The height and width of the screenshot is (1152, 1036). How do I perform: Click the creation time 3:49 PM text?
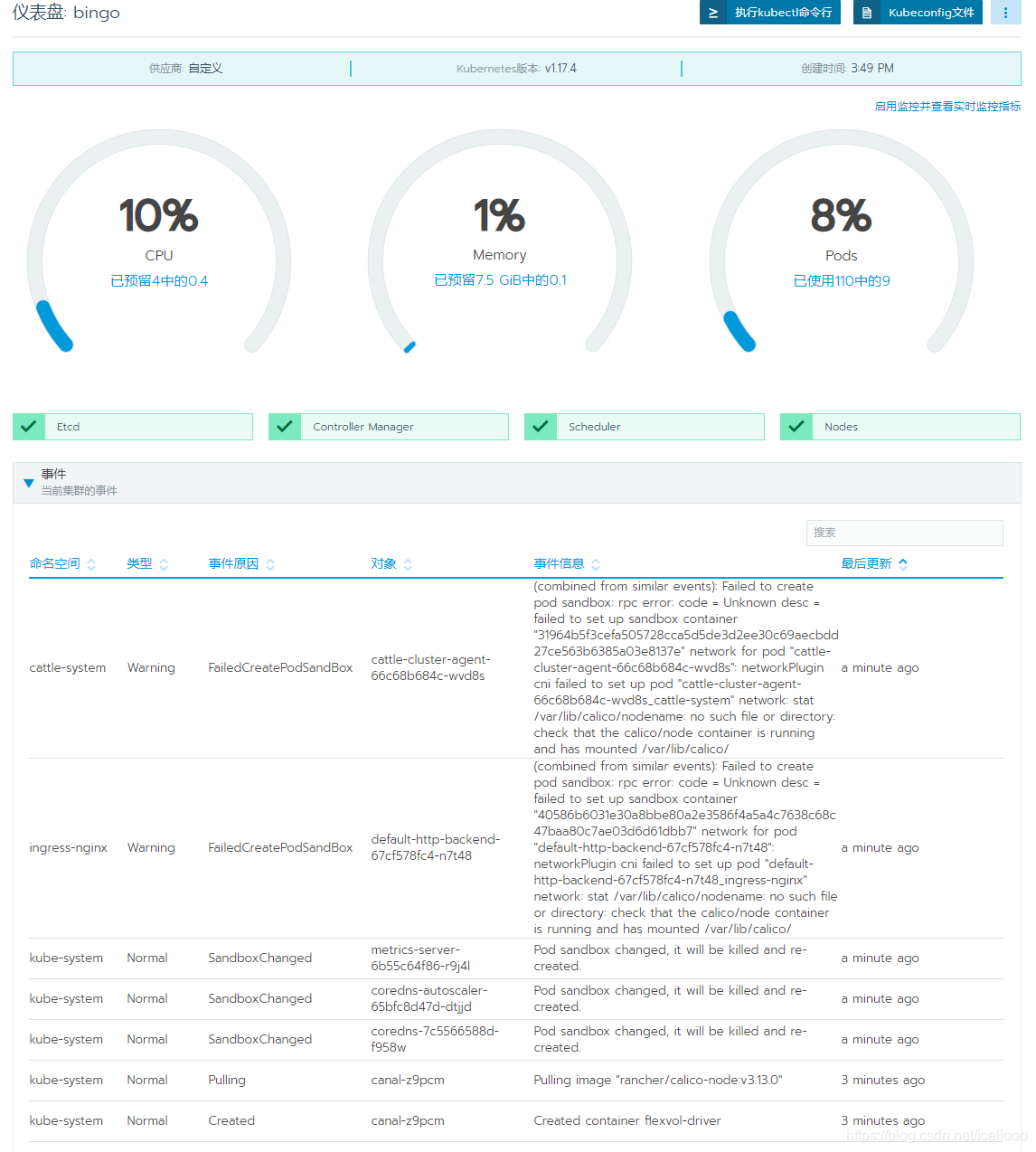tap(872, 69)
